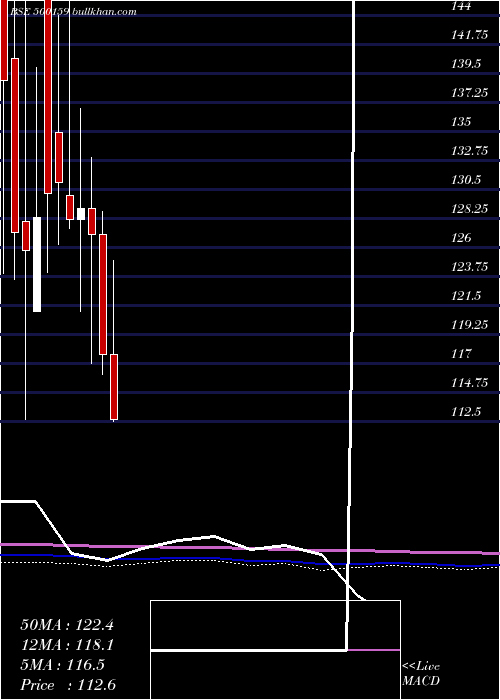The width and height of the screenshot is (500, 700).
Task: Click the 5MA : 116.5 readout
Action: (62, 665)
